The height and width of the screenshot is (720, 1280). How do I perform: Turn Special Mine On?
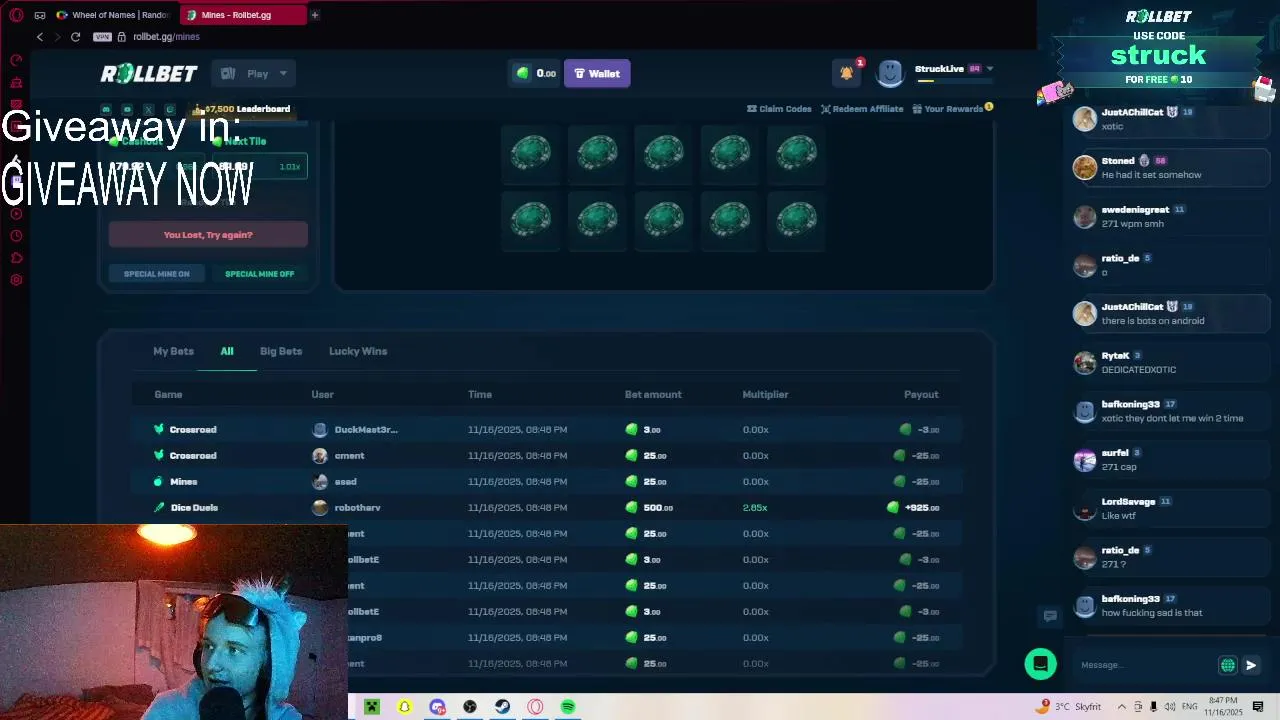pyautogui.click(x=157, y=274)
